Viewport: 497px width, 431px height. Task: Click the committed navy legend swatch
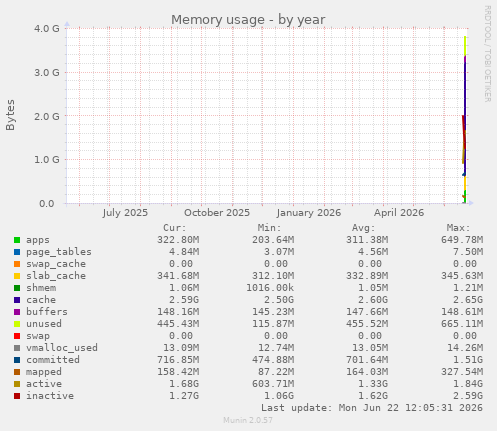tap(17, 360)
